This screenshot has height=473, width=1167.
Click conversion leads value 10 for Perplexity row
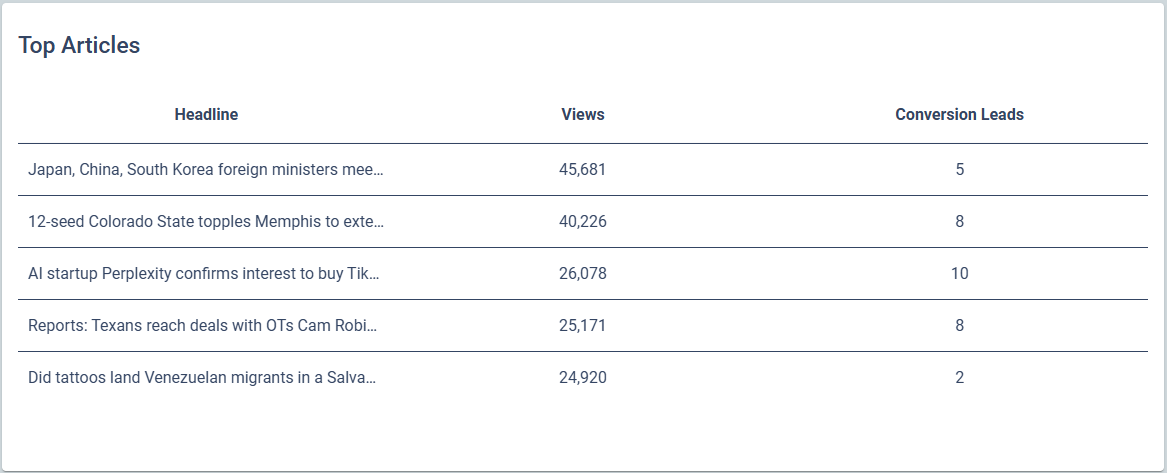click(x=959, y=274)
